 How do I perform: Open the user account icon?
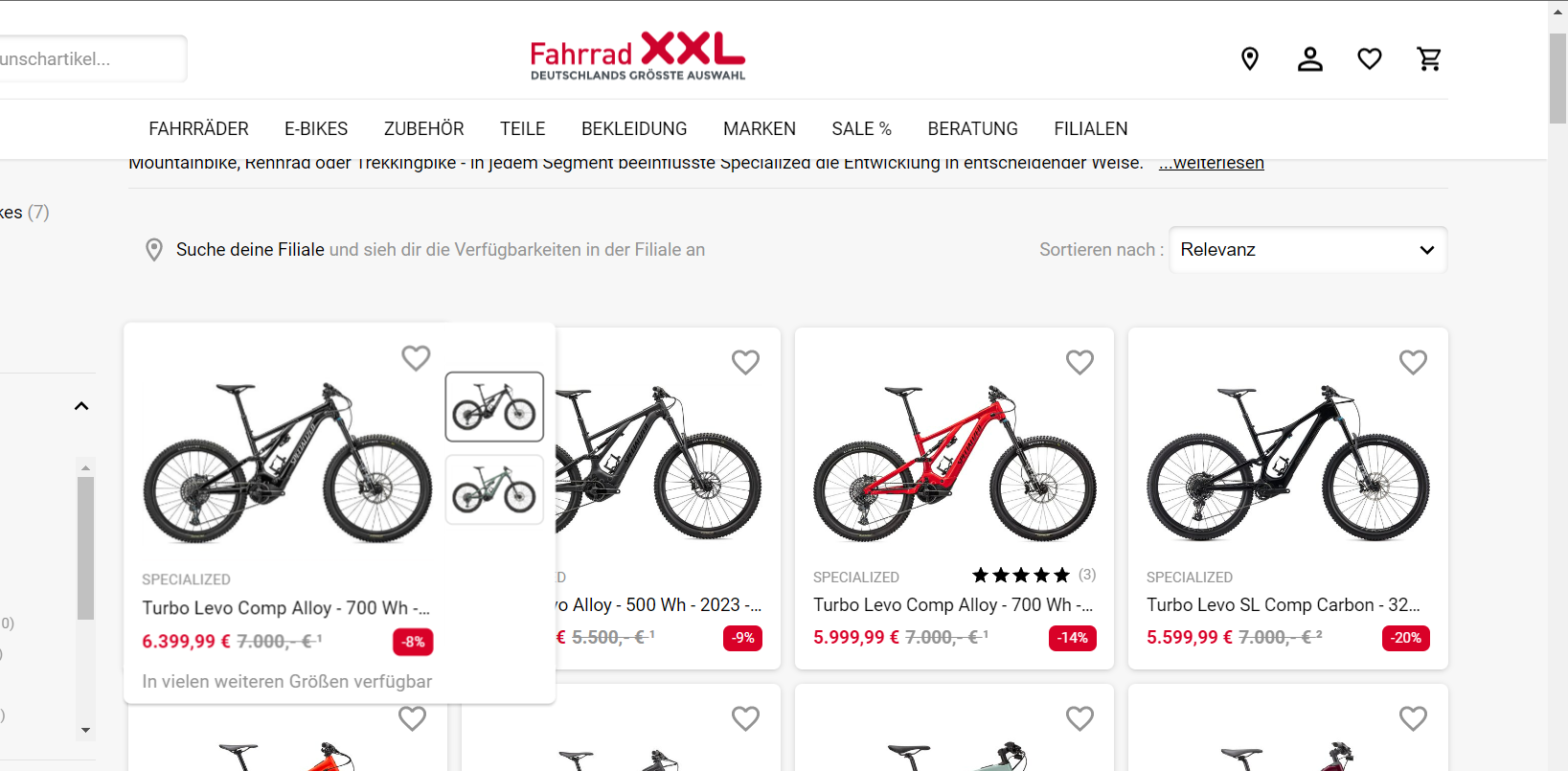[x=1309, y=59]
